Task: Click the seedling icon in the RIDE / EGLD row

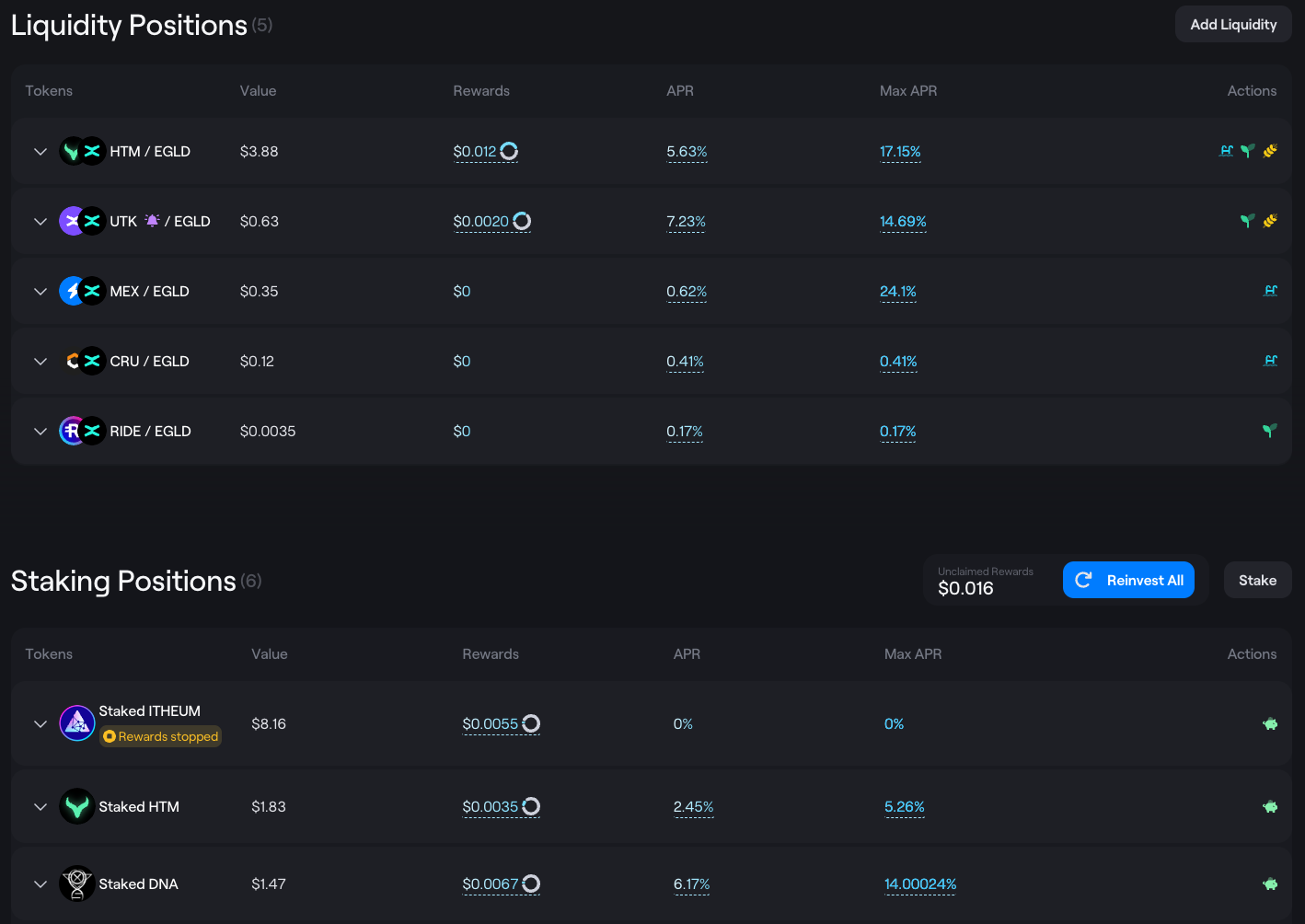Action: (x=1270, y=431)
